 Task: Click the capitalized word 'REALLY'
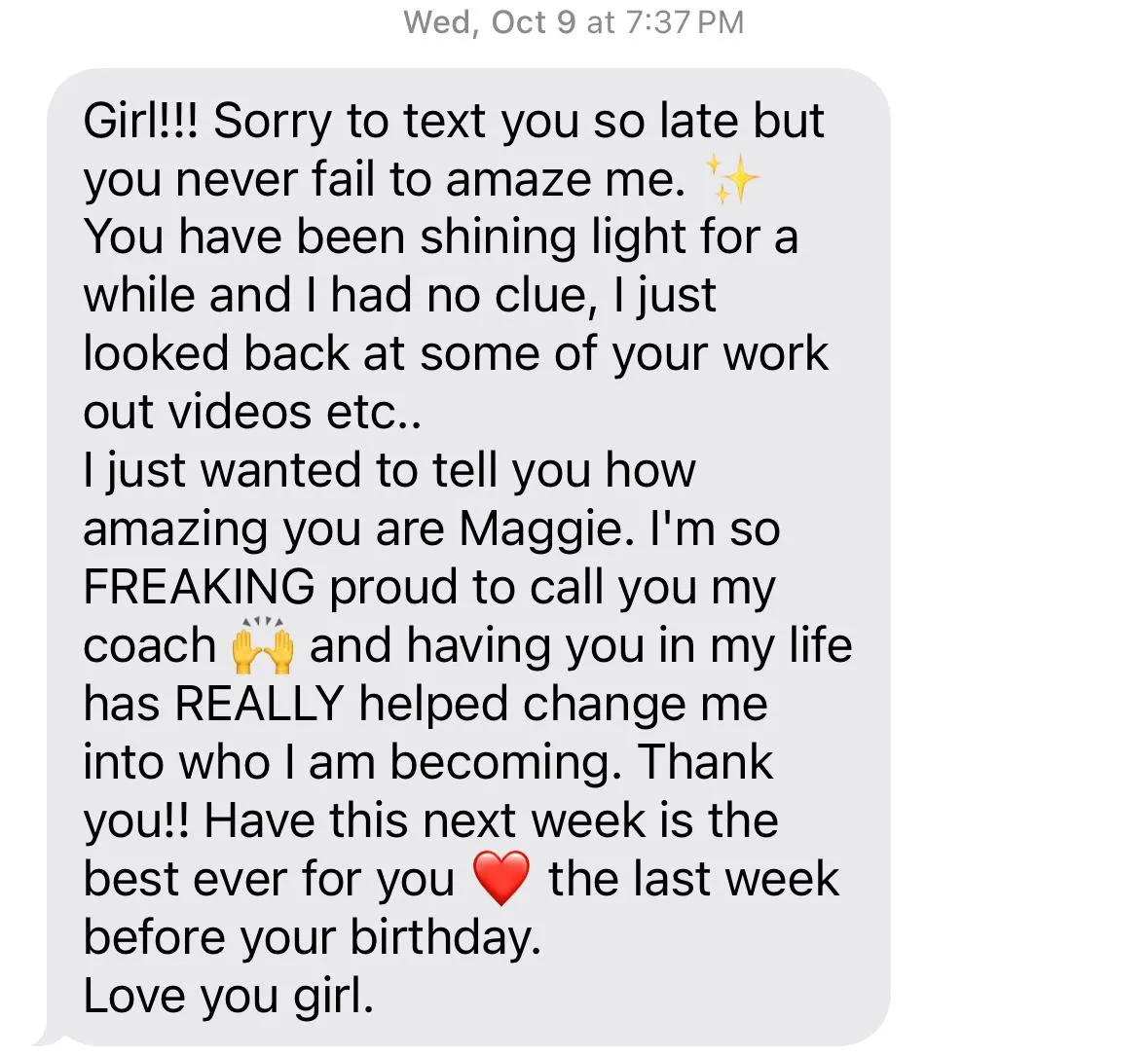point(259,704)
